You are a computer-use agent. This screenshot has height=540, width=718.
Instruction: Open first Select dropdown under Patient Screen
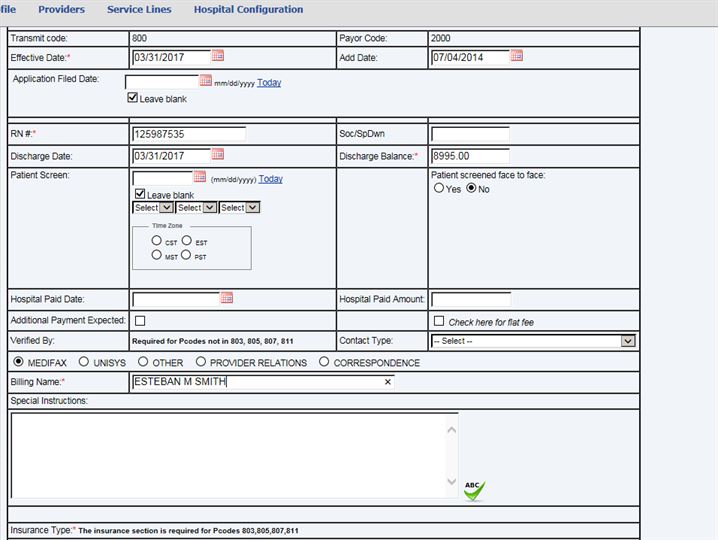[153, 208]
